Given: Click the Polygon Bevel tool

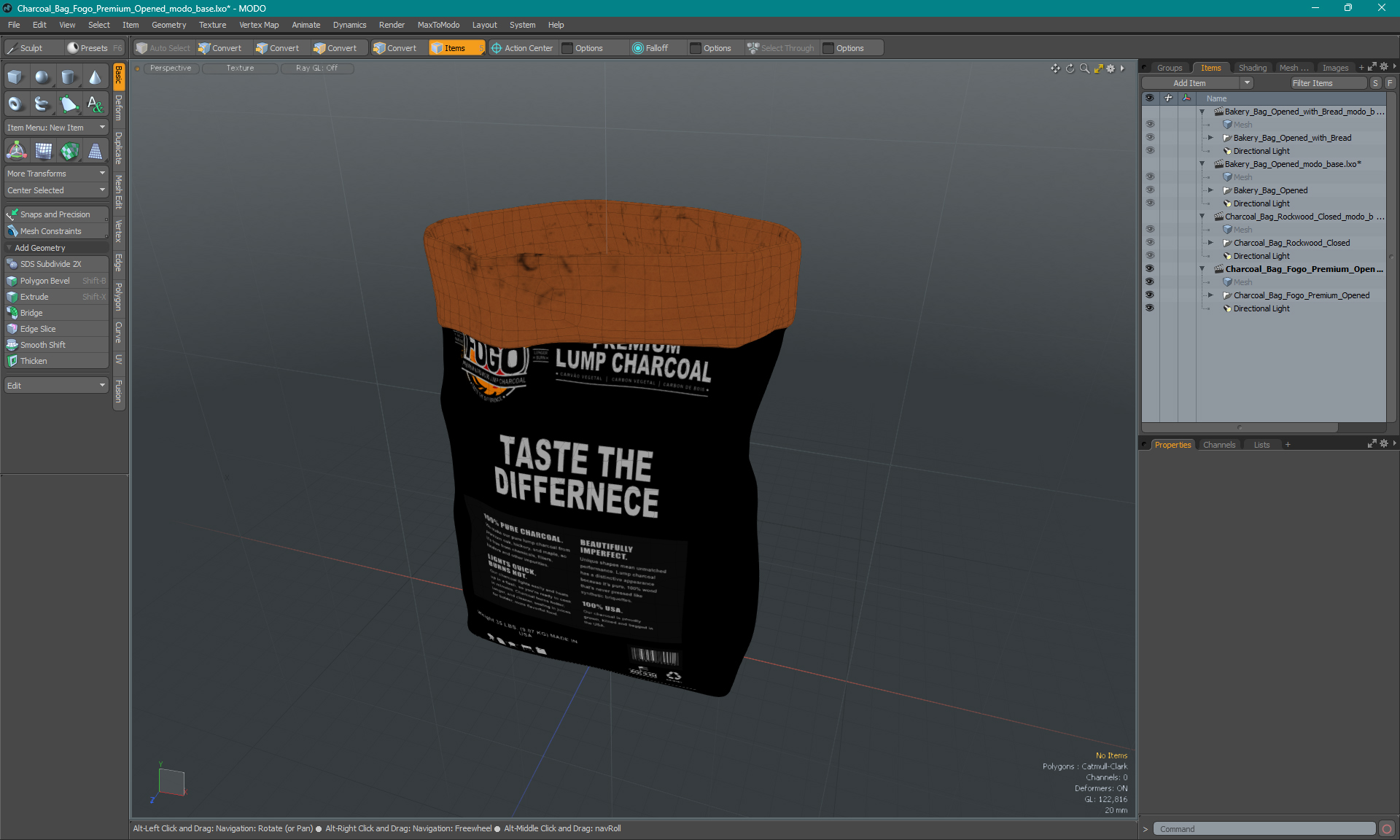Looking at the screenshot, I should pyautogui.click(x=56, y=281).
